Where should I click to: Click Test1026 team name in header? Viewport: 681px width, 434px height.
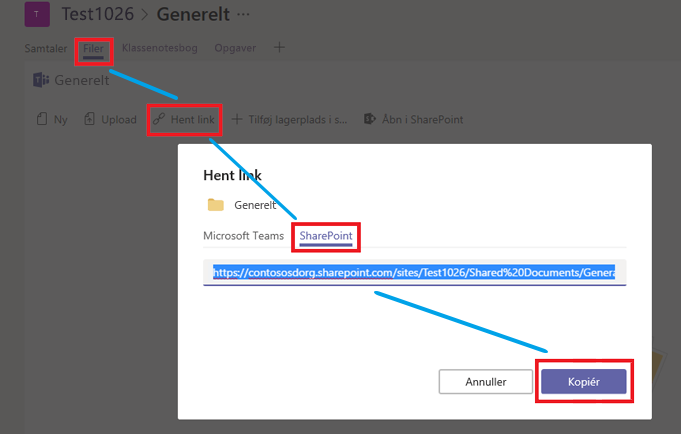[97, 14]
